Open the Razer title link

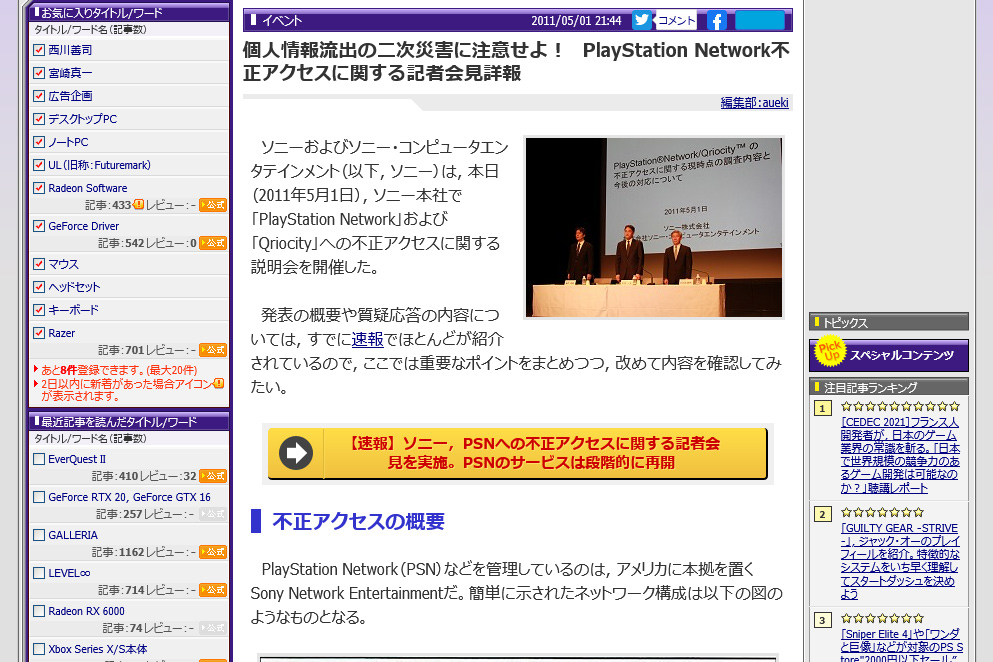click(x=61, y=333)
